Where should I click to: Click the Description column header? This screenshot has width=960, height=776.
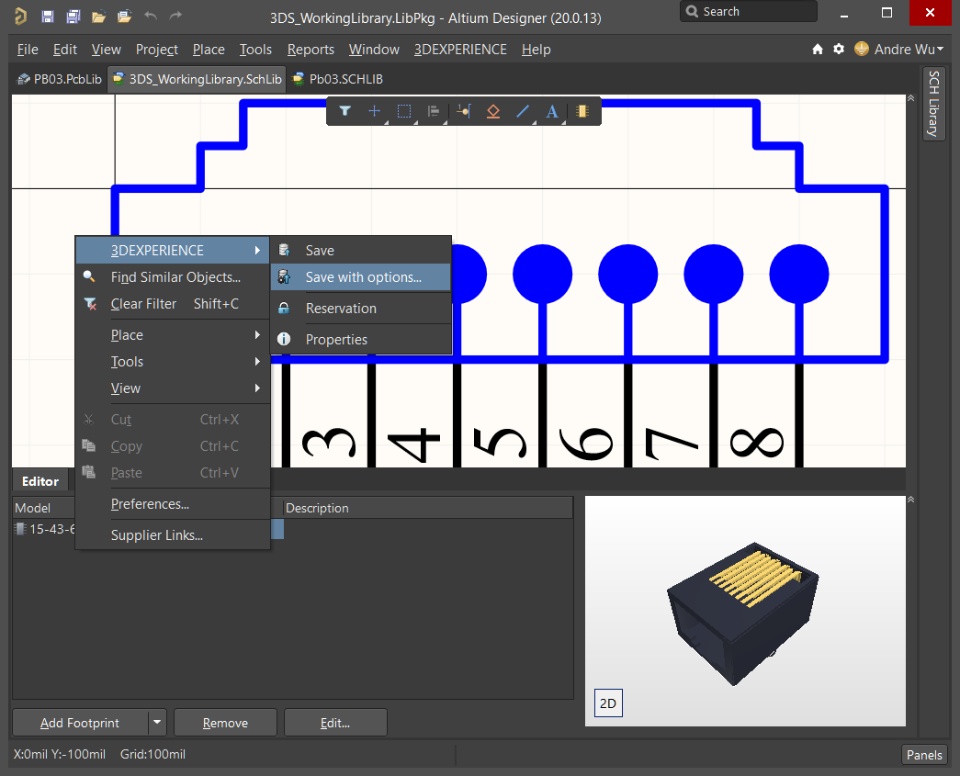427,508
